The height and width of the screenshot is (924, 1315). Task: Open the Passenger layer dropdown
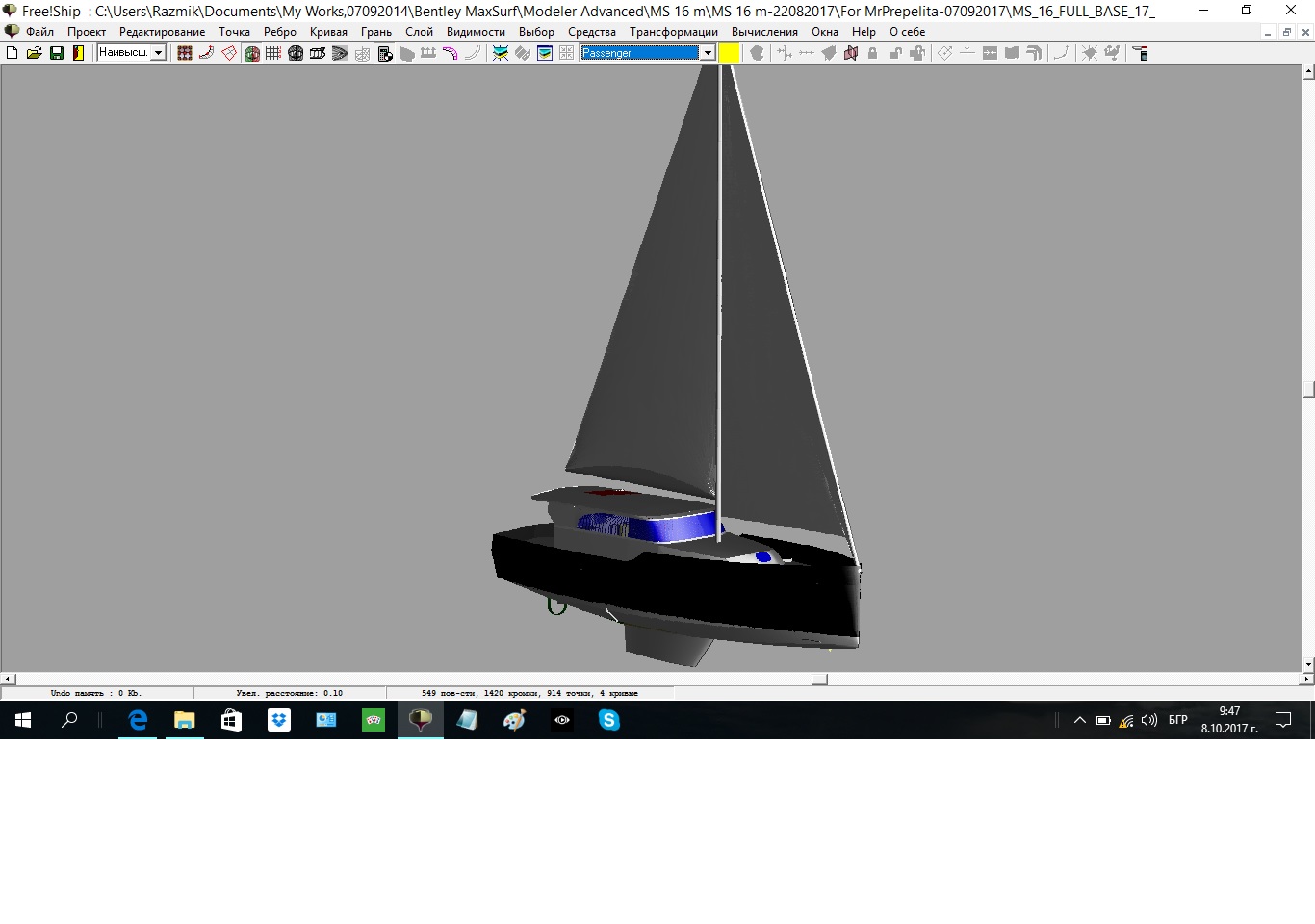click(x=708, y=53)
